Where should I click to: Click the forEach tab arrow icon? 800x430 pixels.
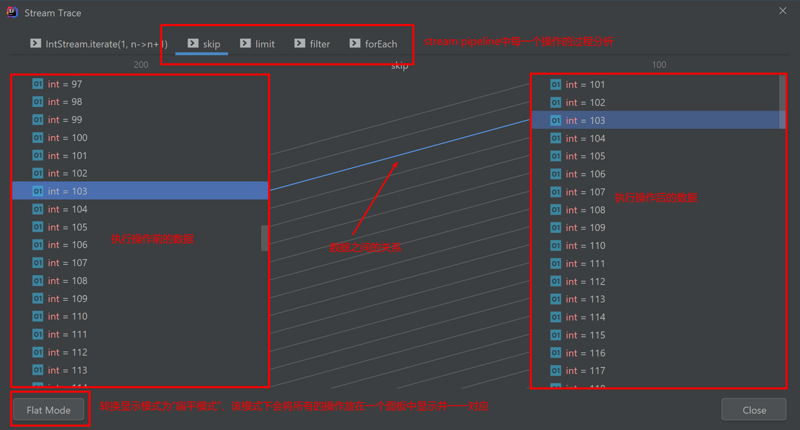(355, 43)
